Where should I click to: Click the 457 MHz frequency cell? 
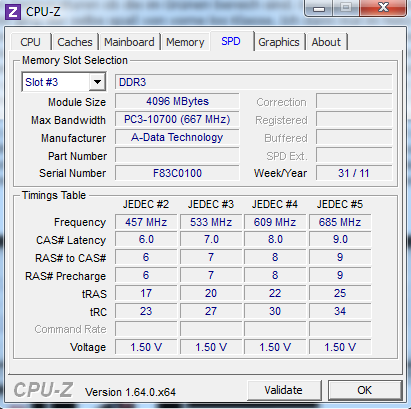(146, 222)
